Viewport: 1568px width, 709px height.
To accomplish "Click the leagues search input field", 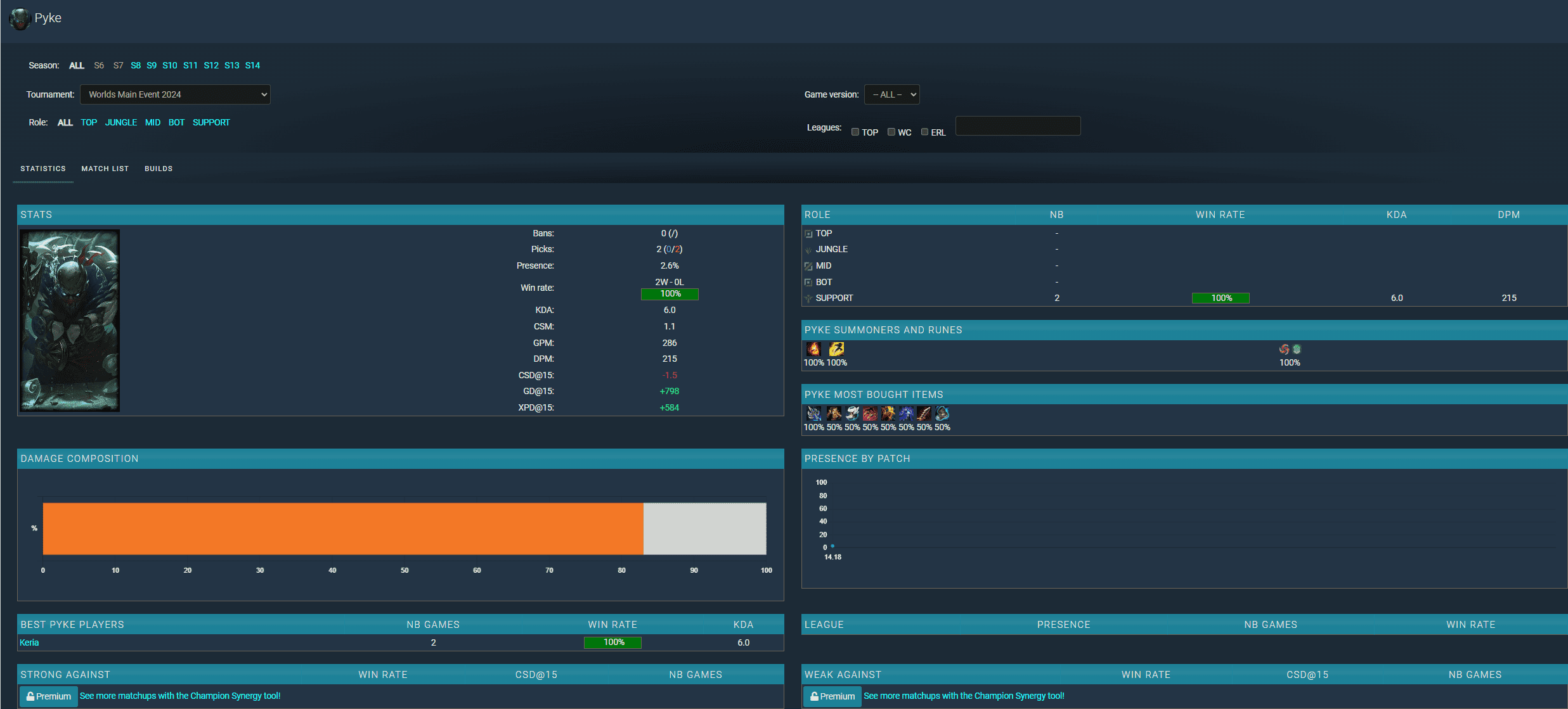I will [x=1018, y=126].
